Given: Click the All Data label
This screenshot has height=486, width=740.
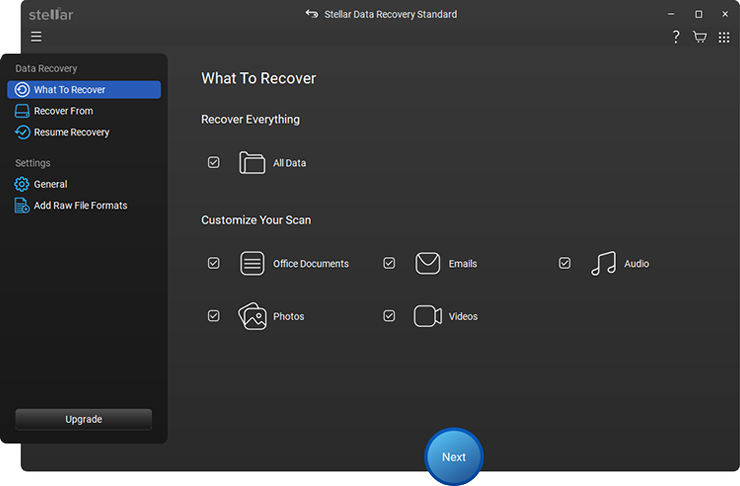Looking at the screenshot, I should tap(289, 163).
